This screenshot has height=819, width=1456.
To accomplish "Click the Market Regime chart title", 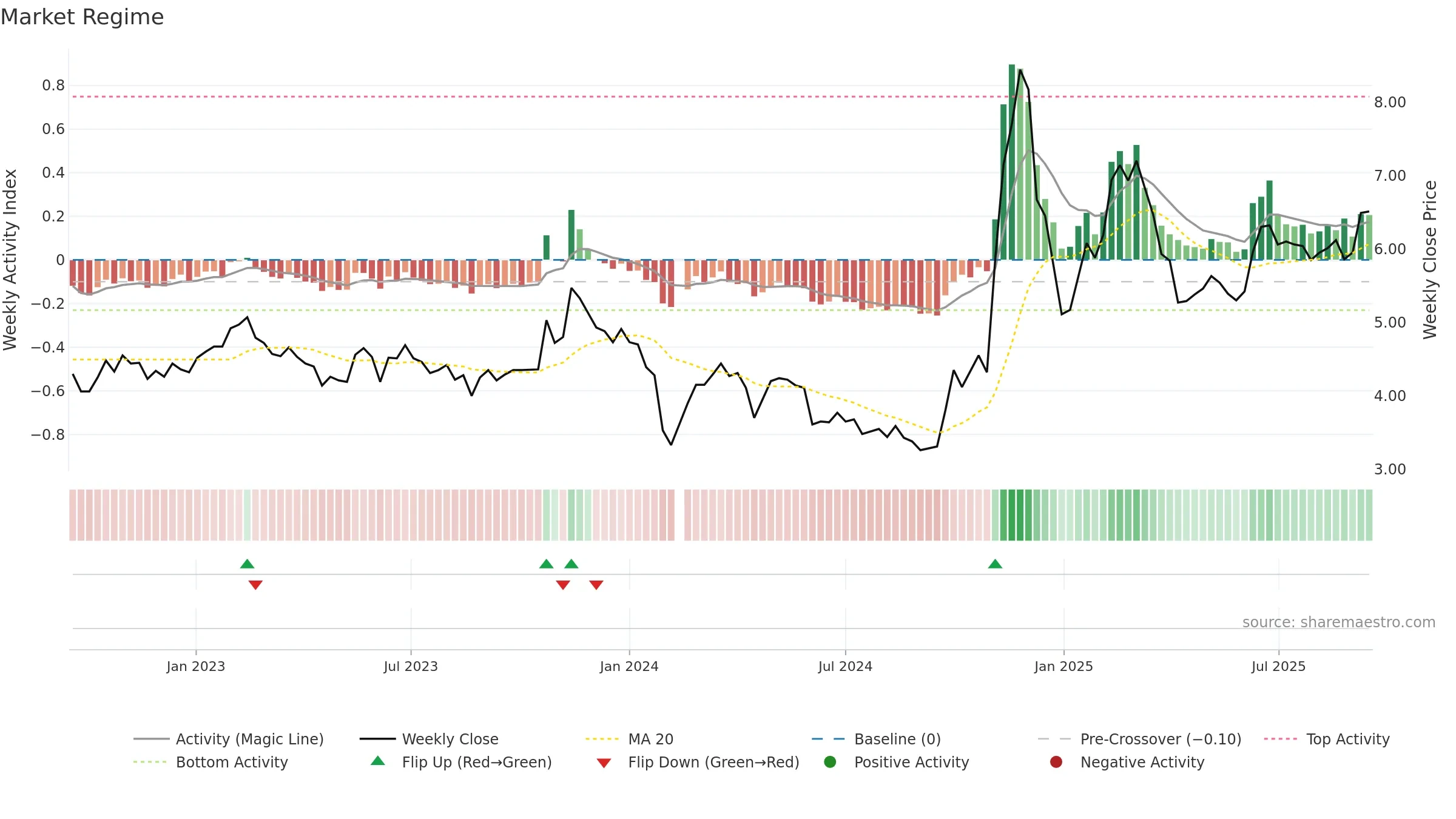I will 82,17.
